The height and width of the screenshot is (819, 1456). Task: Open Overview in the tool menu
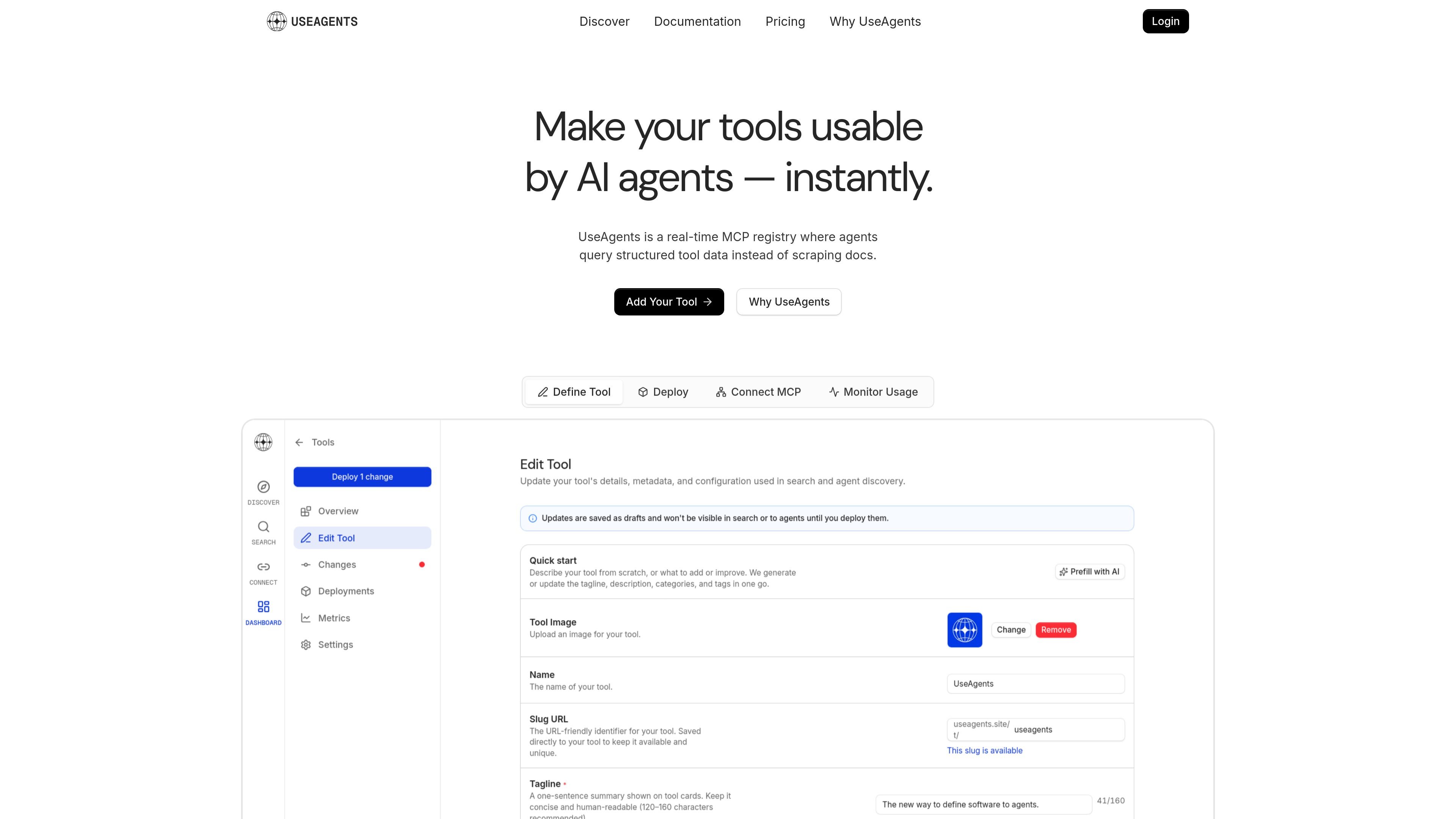click(362, 511)
